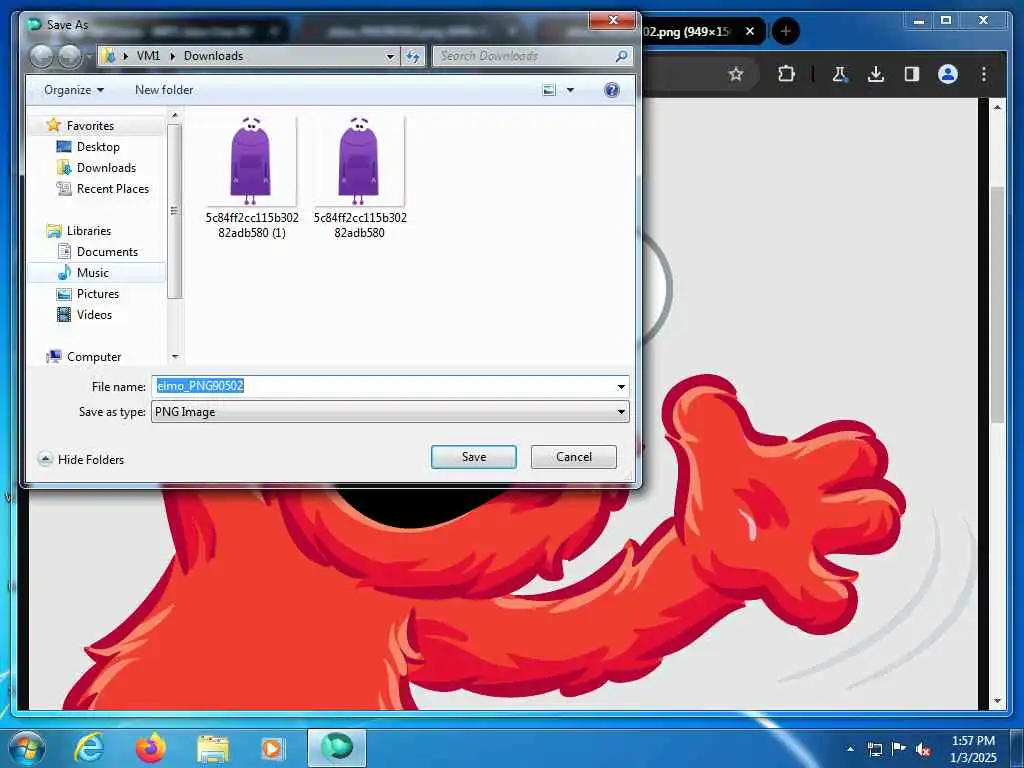Screen dimensions: 1024x768
Task: Open the Documents library
Action: coord(107,251)
